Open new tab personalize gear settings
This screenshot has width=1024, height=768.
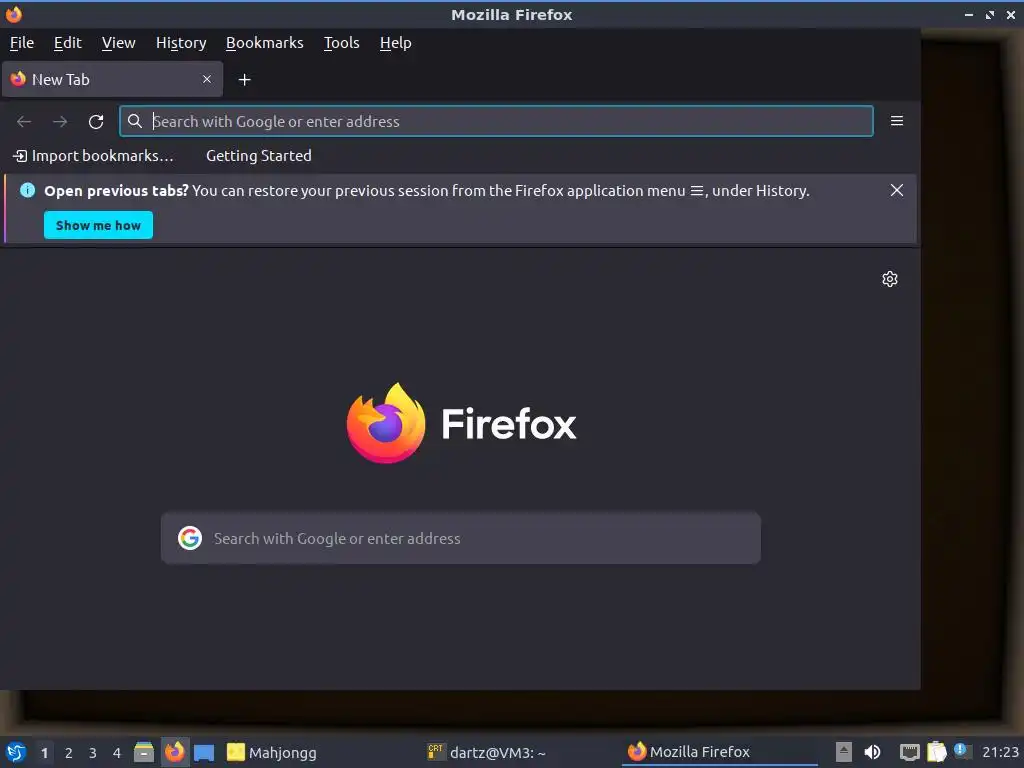889,280
